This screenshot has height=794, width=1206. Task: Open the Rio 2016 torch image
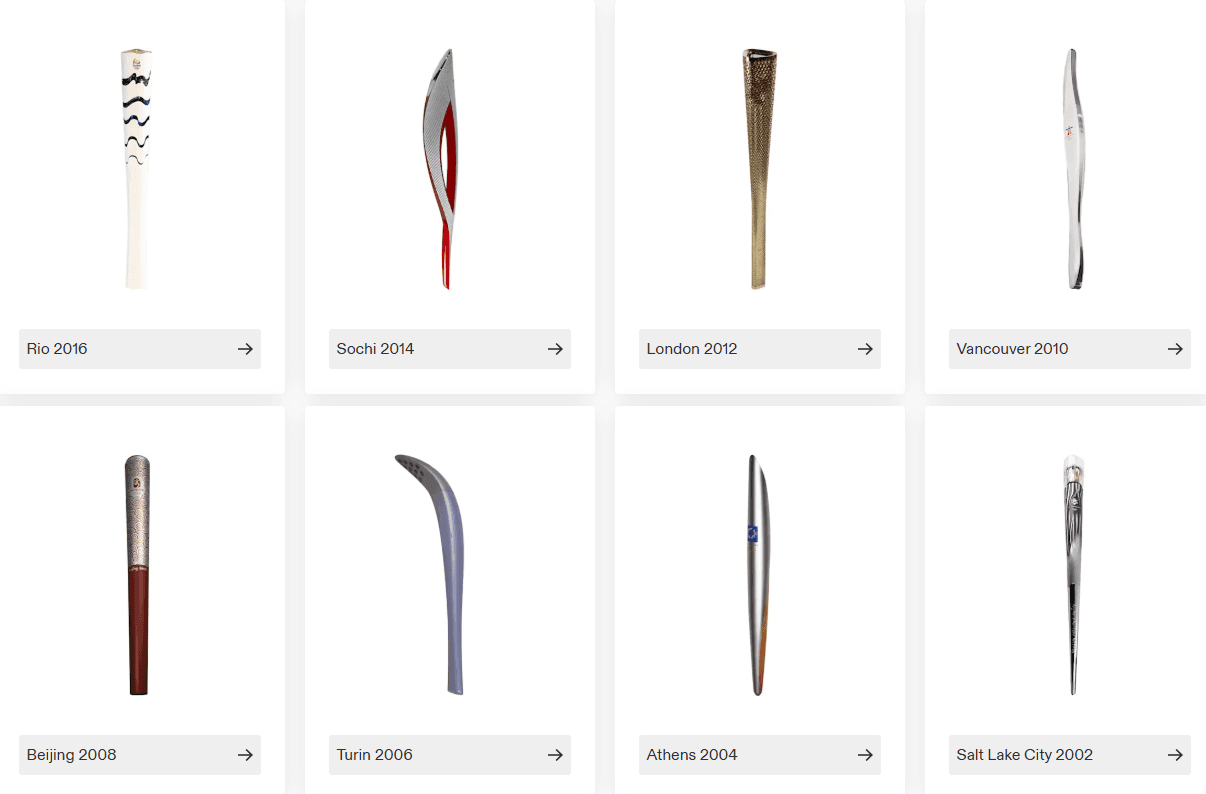(138, 169)
